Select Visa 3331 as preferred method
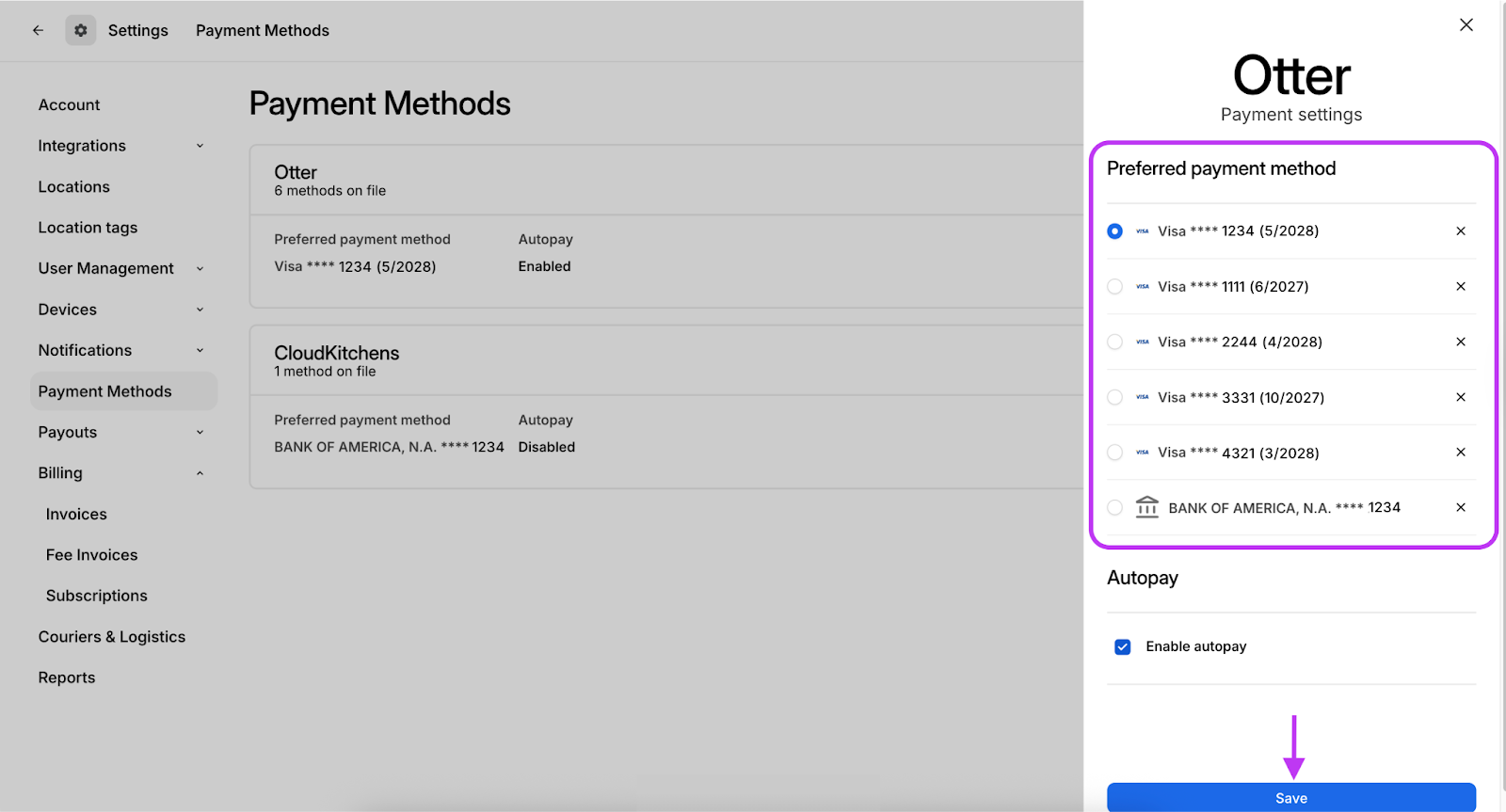The image size is (1506, 812). [1114, 397]
